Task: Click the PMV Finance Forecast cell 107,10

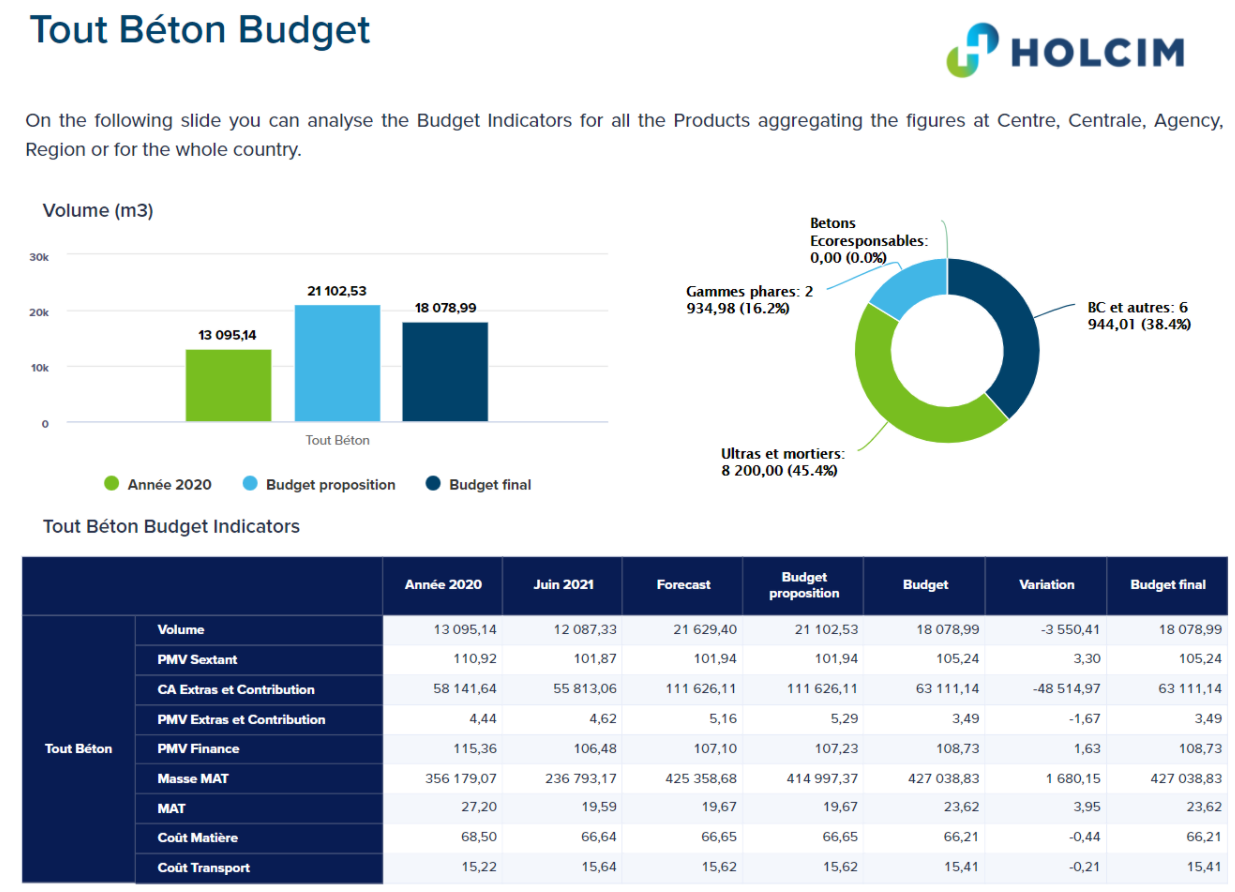Action: [683, 749]
